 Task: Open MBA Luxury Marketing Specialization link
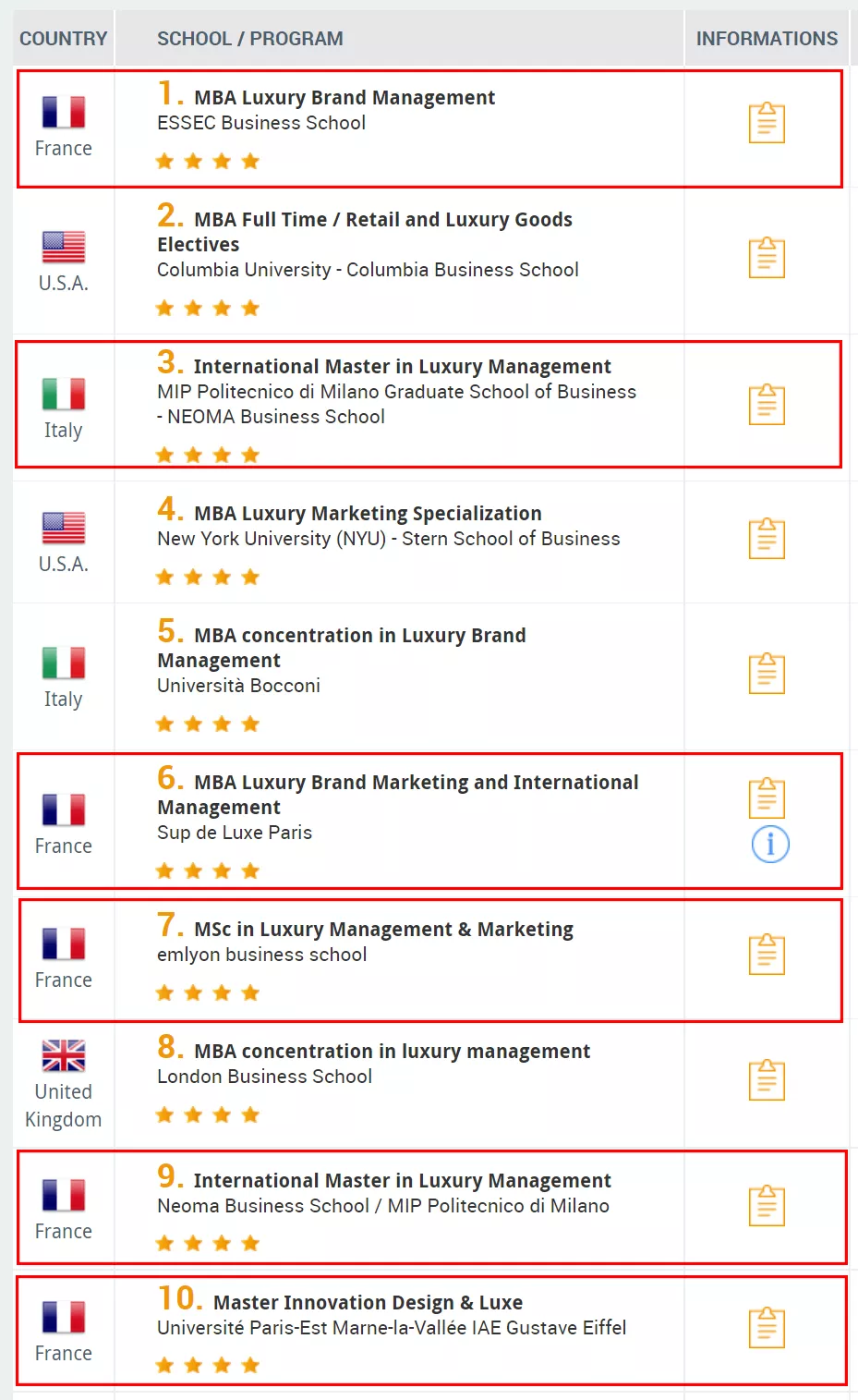tap(368, 514)
